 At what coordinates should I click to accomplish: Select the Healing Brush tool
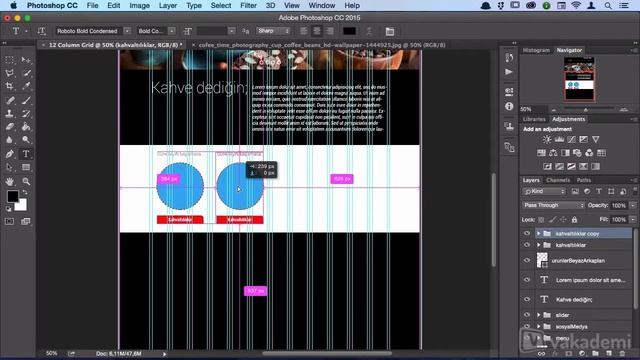(x=9, y=100)
